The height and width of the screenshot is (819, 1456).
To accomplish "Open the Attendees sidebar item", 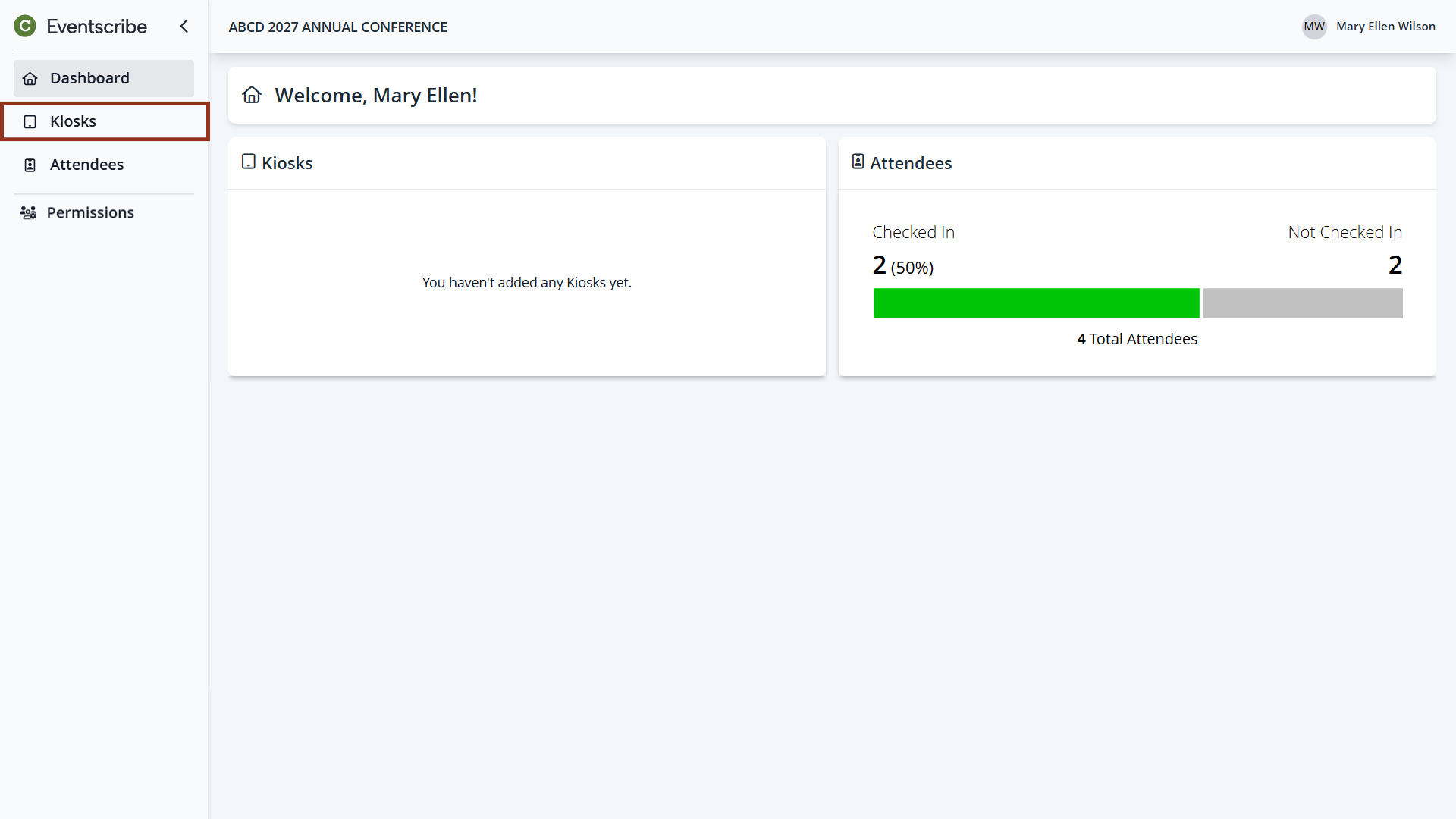I will [x=86, y=165].
